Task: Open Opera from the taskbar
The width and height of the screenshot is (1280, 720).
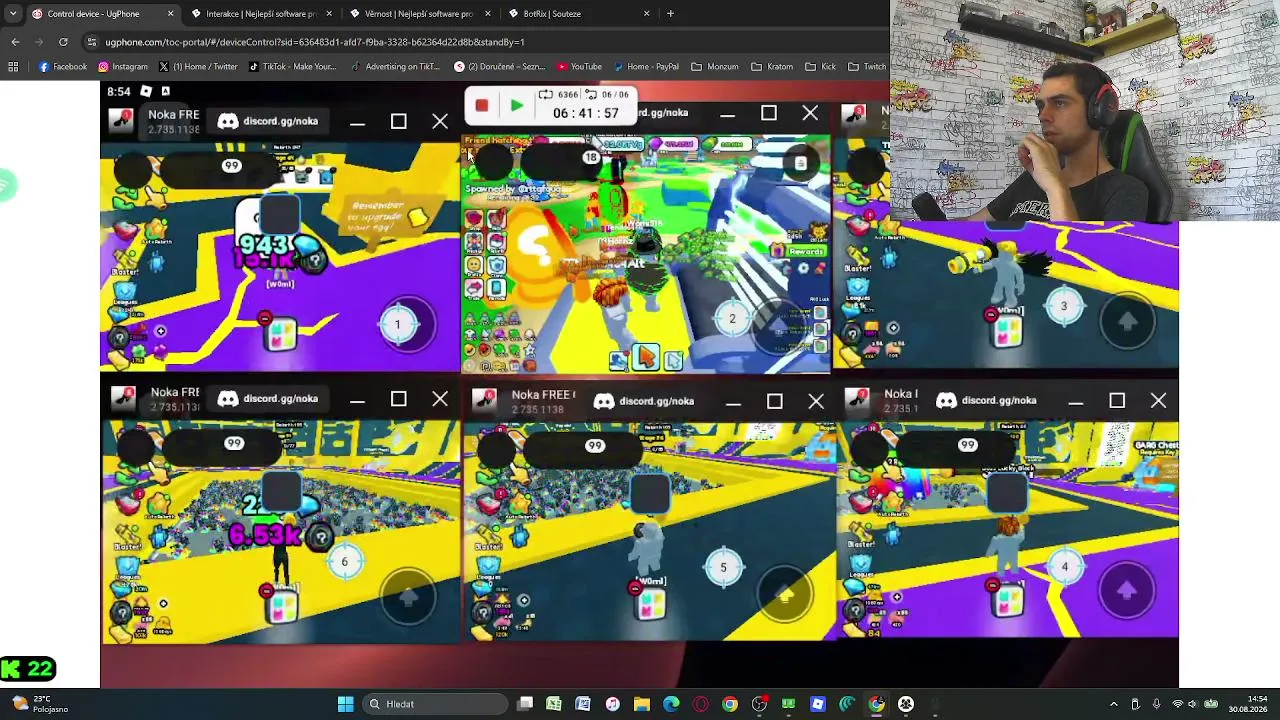Action: [700, 704]
